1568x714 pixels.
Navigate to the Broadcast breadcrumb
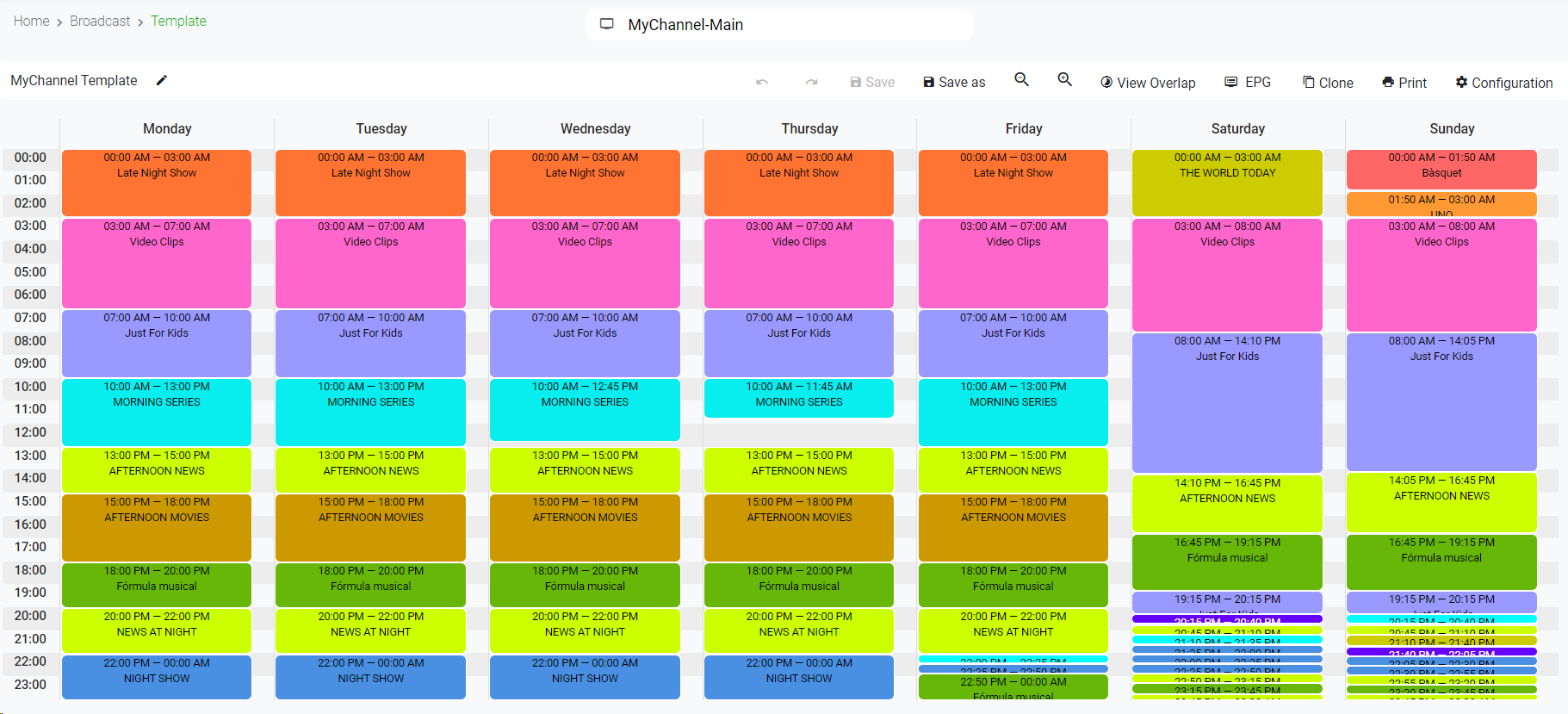point(100,21)
